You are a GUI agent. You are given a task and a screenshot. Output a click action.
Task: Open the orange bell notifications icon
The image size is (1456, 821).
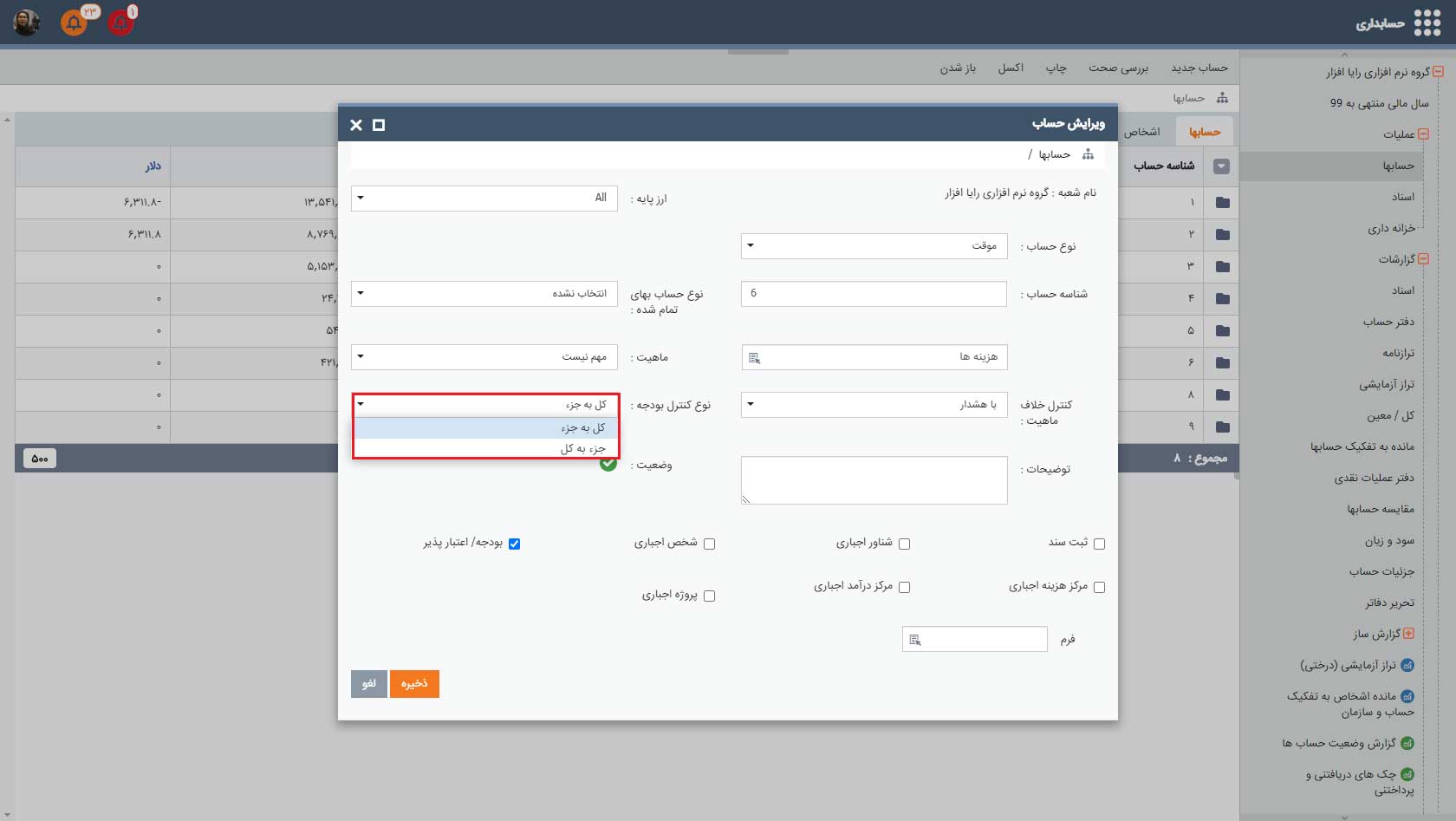pos(74,23)
